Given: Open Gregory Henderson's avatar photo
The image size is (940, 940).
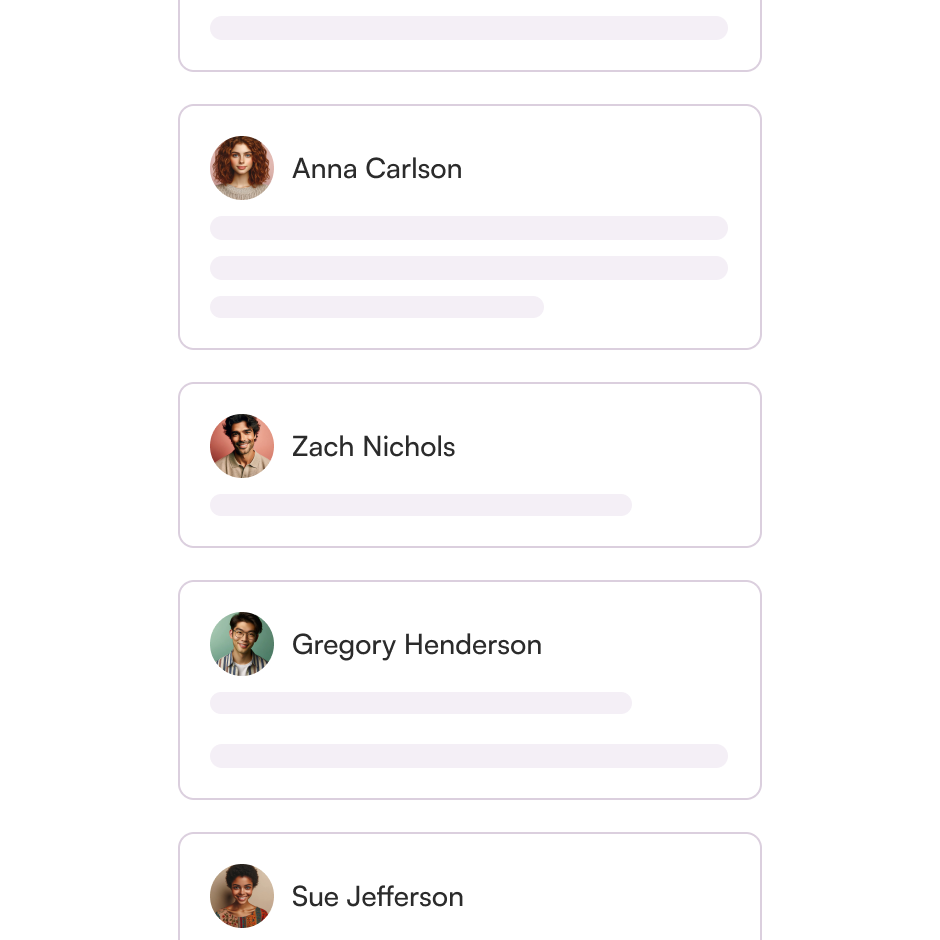Looking at the screenshot, I should 242,644.
